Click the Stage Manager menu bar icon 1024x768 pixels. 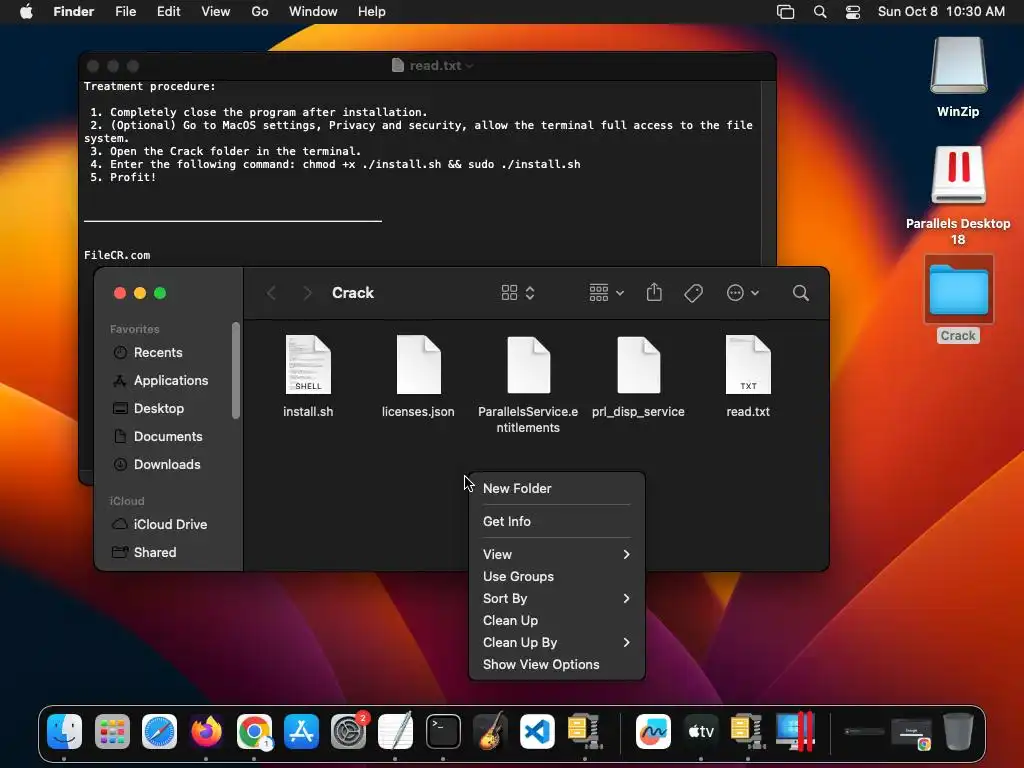[x=786, y=12]
